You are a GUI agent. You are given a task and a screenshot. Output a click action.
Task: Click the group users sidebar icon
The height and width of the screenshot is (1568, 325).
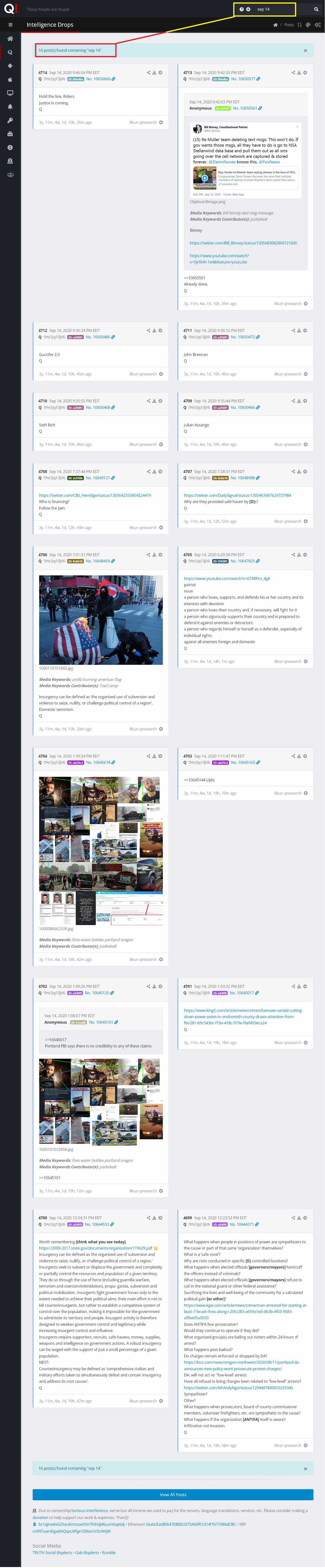click(x=10, y=175)
